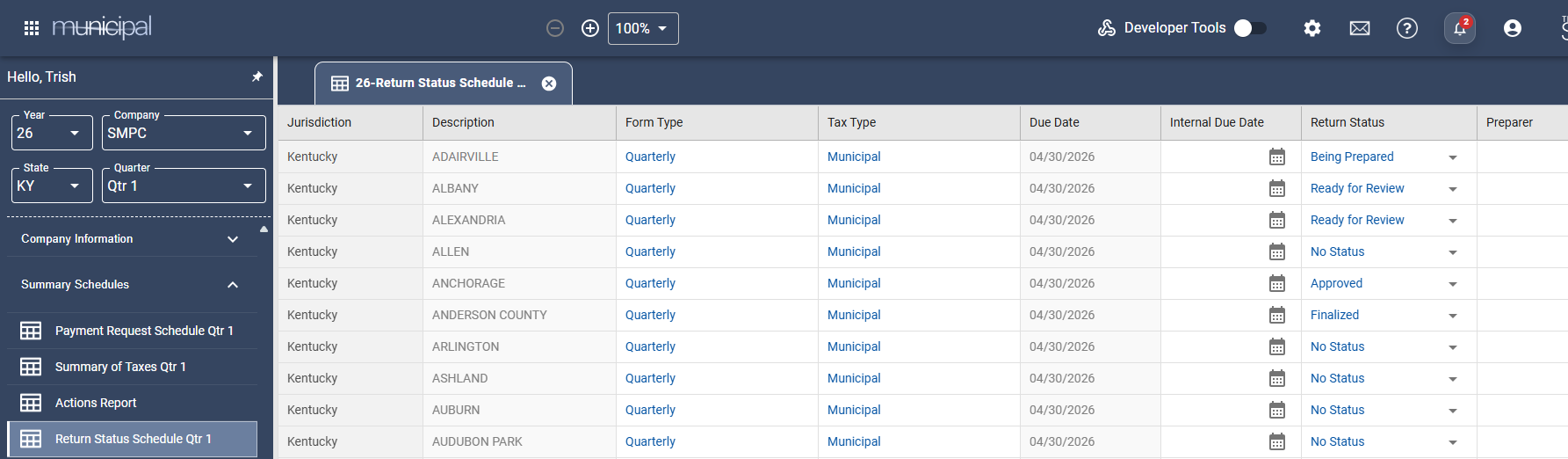Expand the Company Information section
Image resolution: width=1568 pixels, height=459 pixels.
(x=132, y=238)
